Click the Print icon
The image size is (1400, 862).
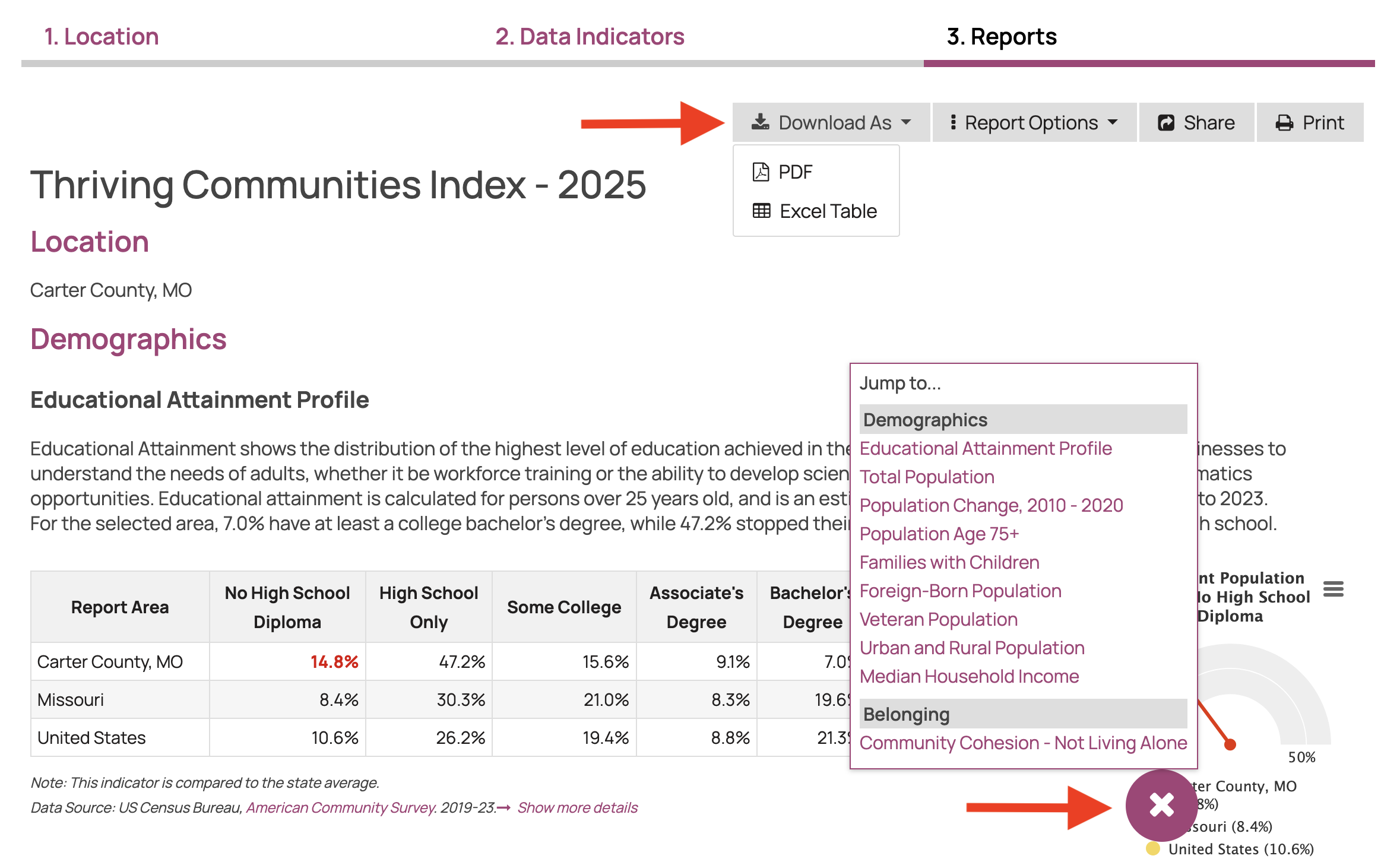1284,122
